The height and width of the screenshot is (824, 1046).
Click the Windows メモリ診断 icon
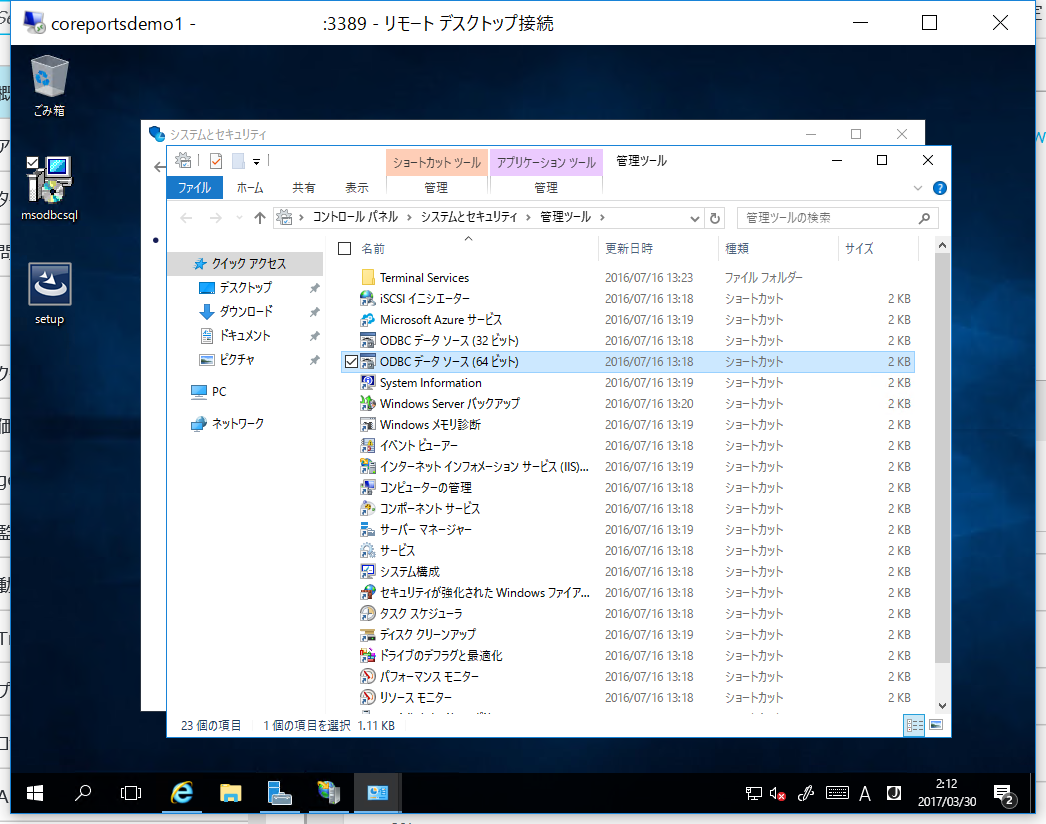point(368,424)
